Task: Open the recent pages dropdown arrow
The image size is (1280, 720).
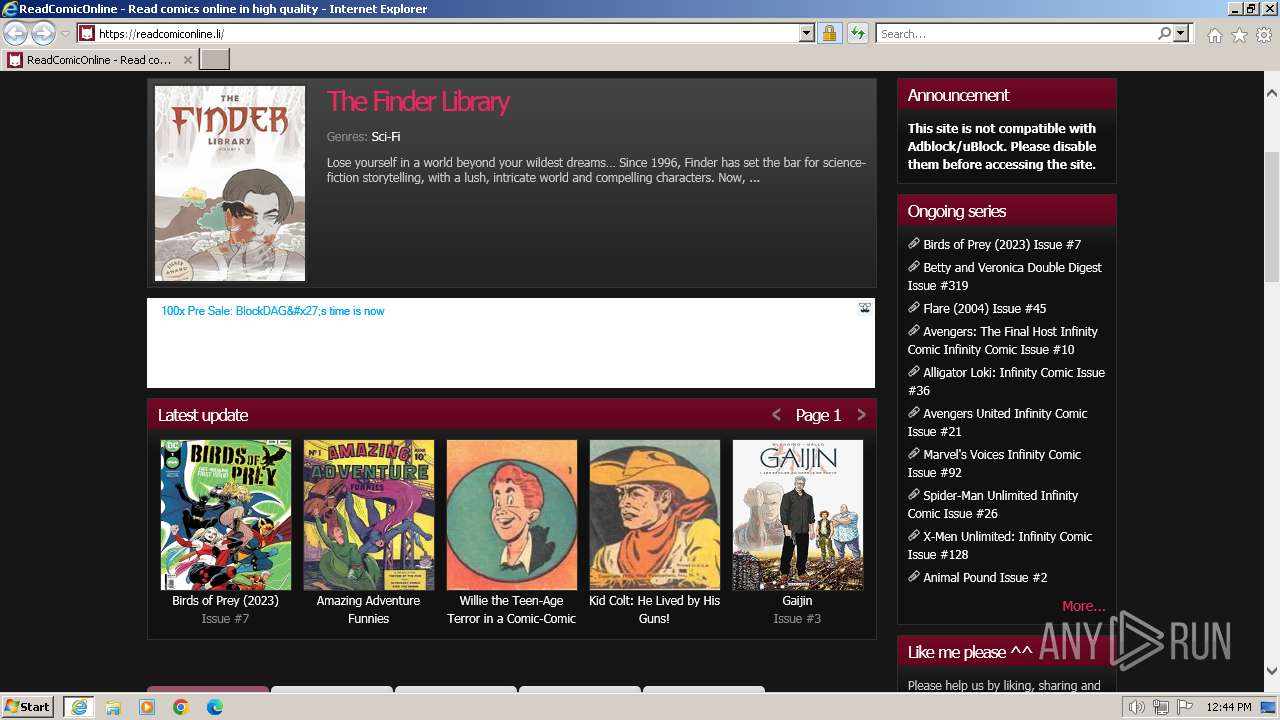Action: pos(65,34)
